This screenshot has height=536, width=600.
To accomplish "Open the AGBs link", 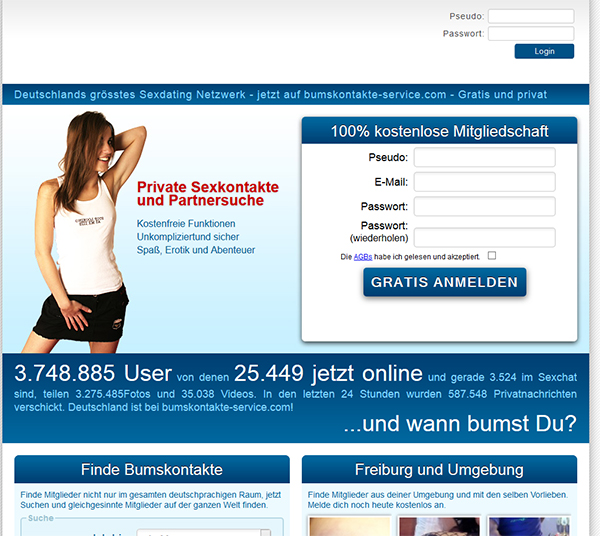I will (x=363, y=257).
